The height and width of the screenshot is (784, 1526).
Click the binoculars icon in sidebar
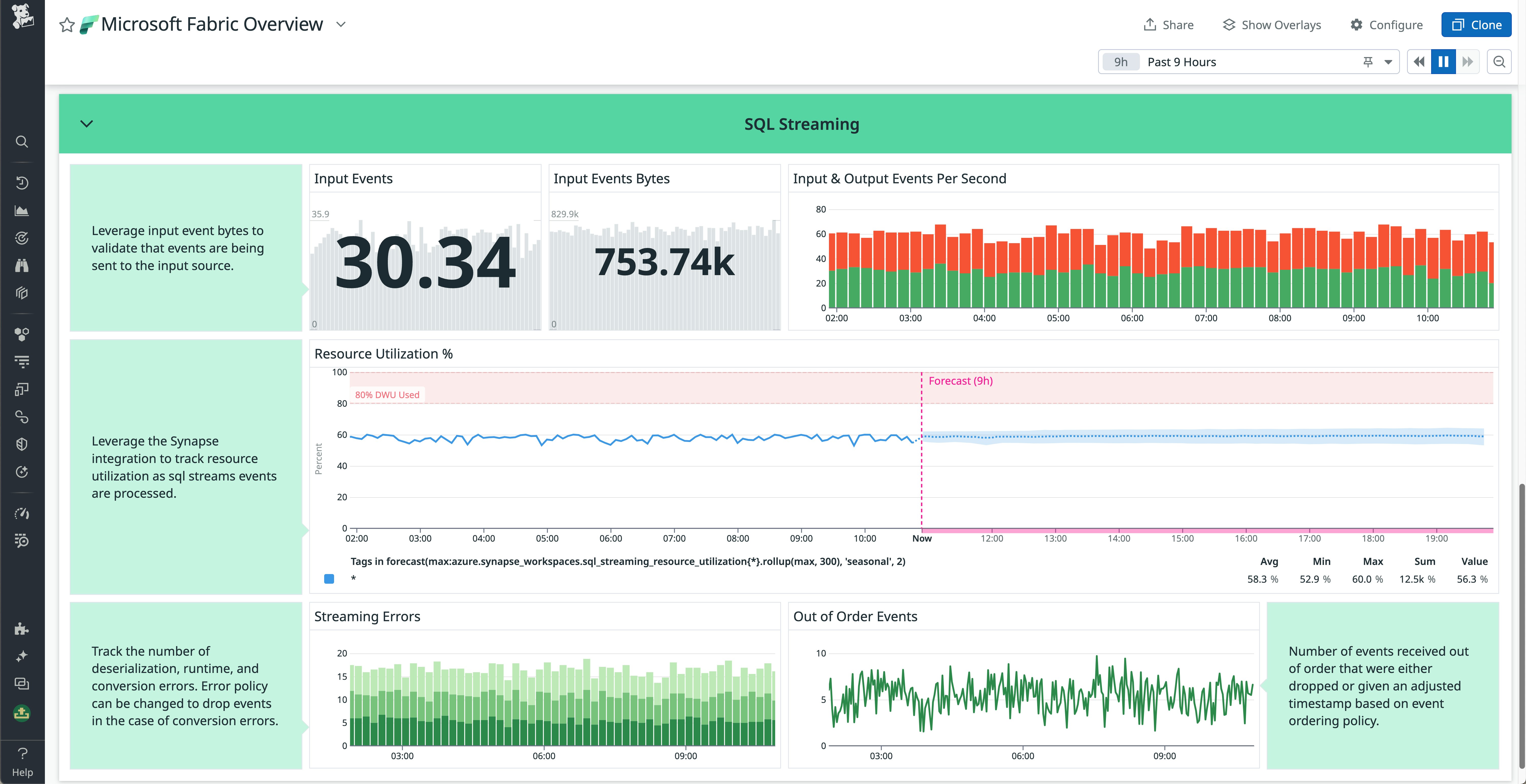point(22,265)
